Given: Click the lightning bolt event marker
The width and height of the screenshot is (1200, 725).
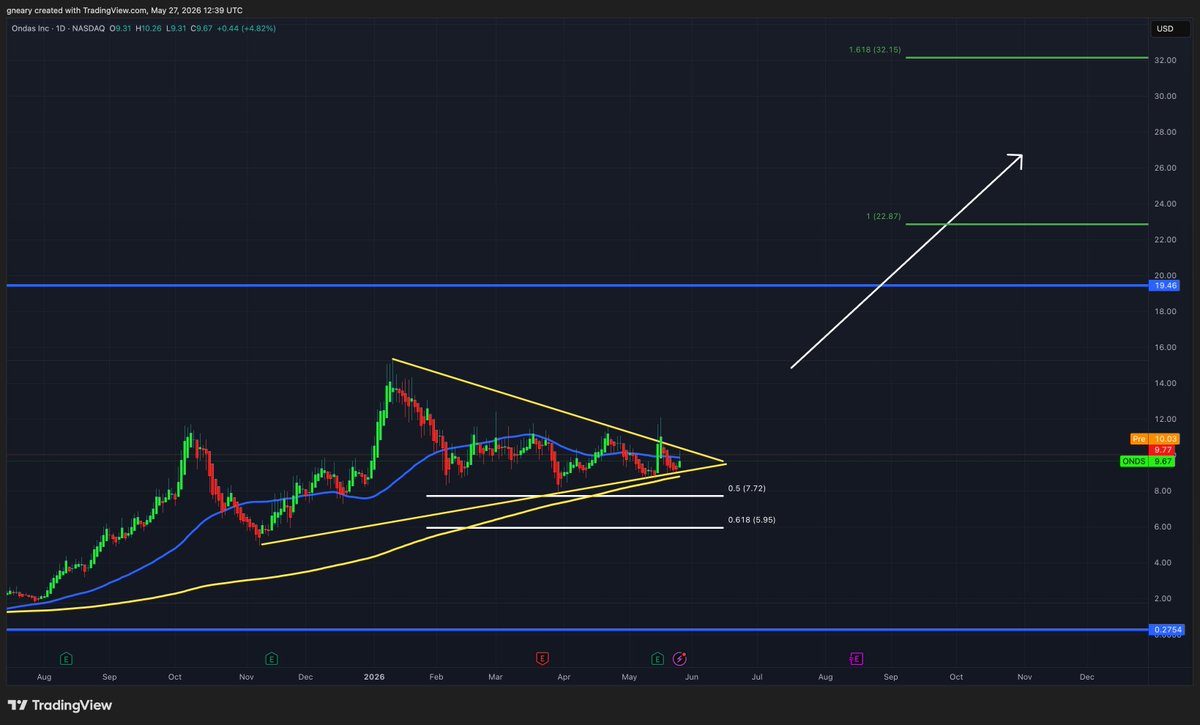Looking at the screenshot, I should (x=680, y=658).
